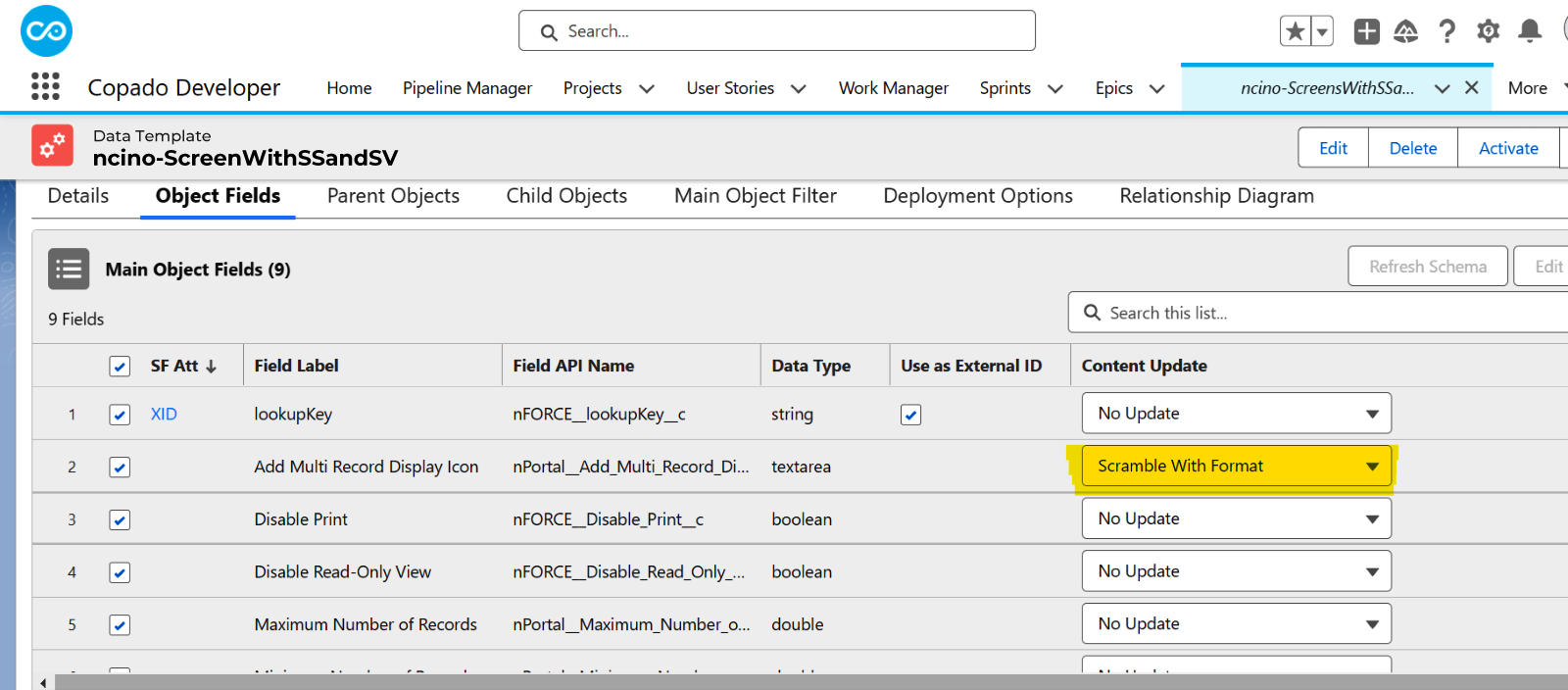1568x690 pixels.
Task: Expand the User Stories nav chevron
Action: tap(799, 88)
